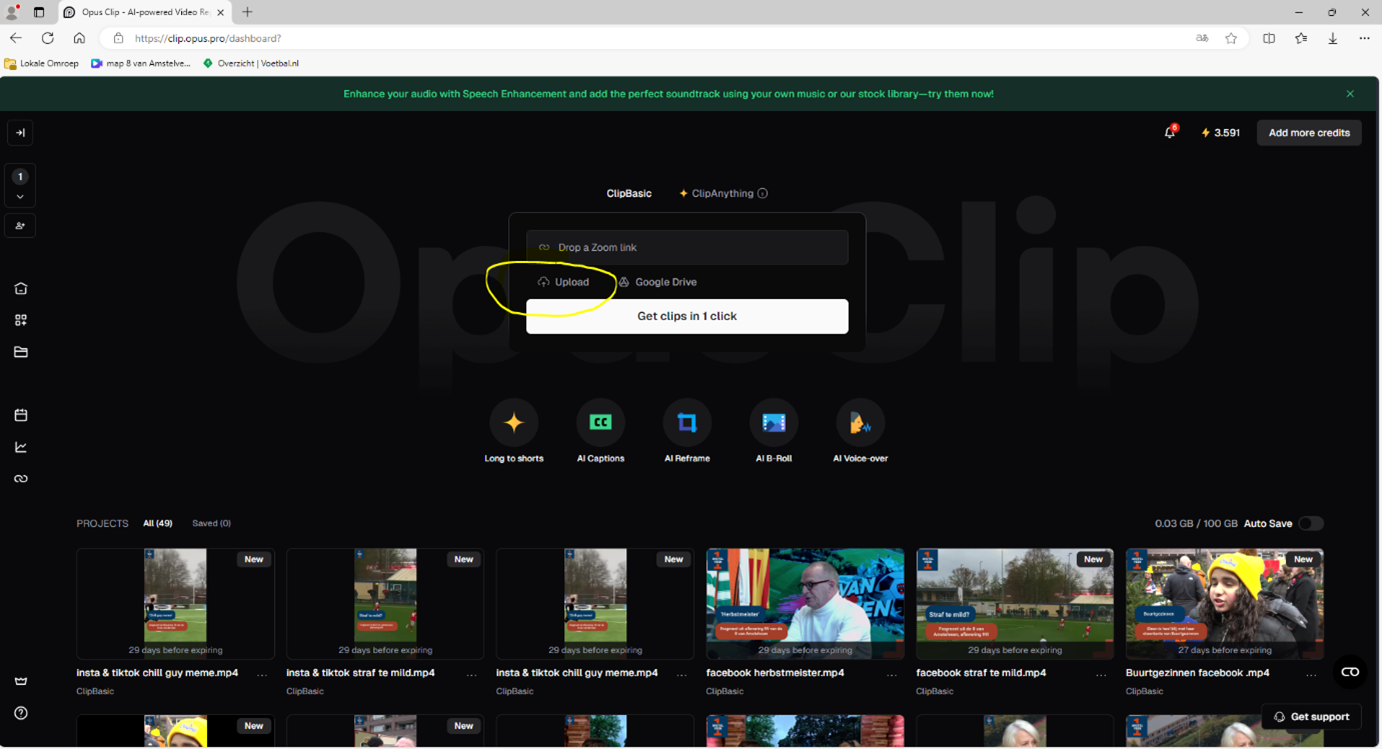Go back with the browser back arrow

[x=16, y=39]
